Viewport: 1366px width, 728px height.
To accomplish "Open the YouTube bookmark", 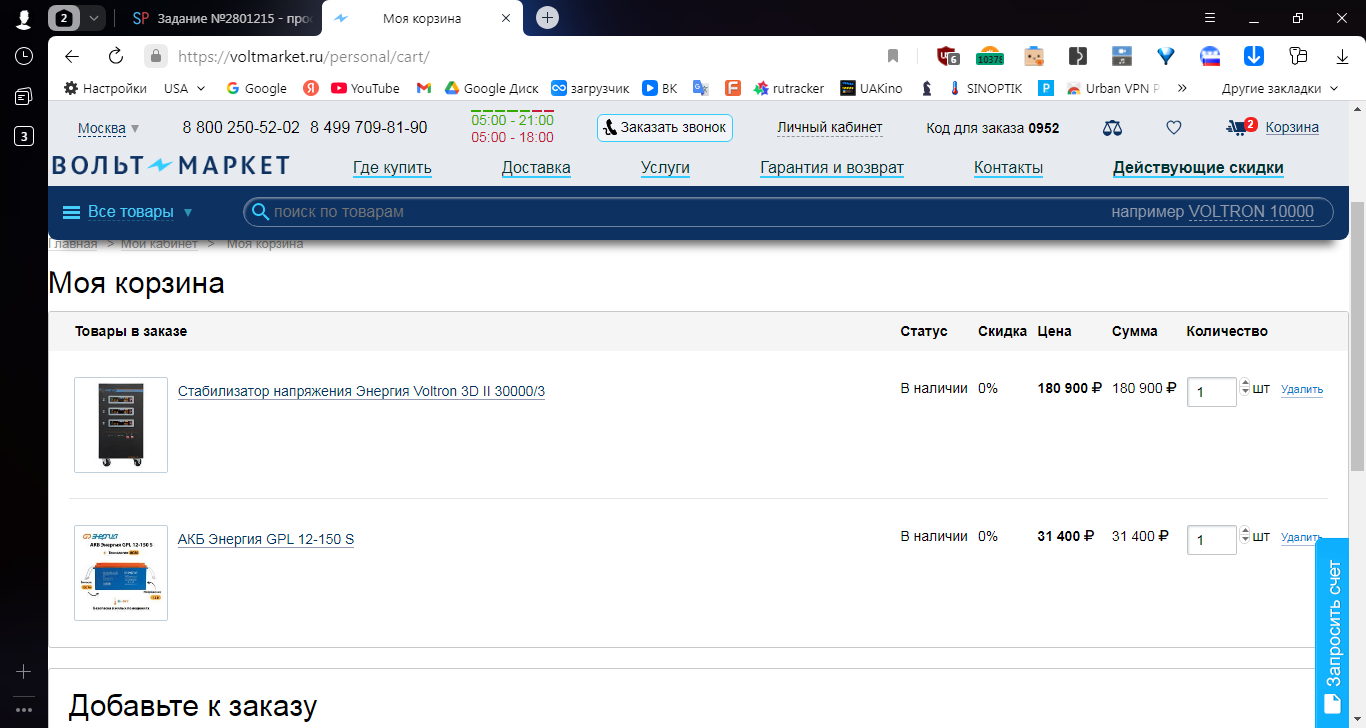I will pos(365,88).
